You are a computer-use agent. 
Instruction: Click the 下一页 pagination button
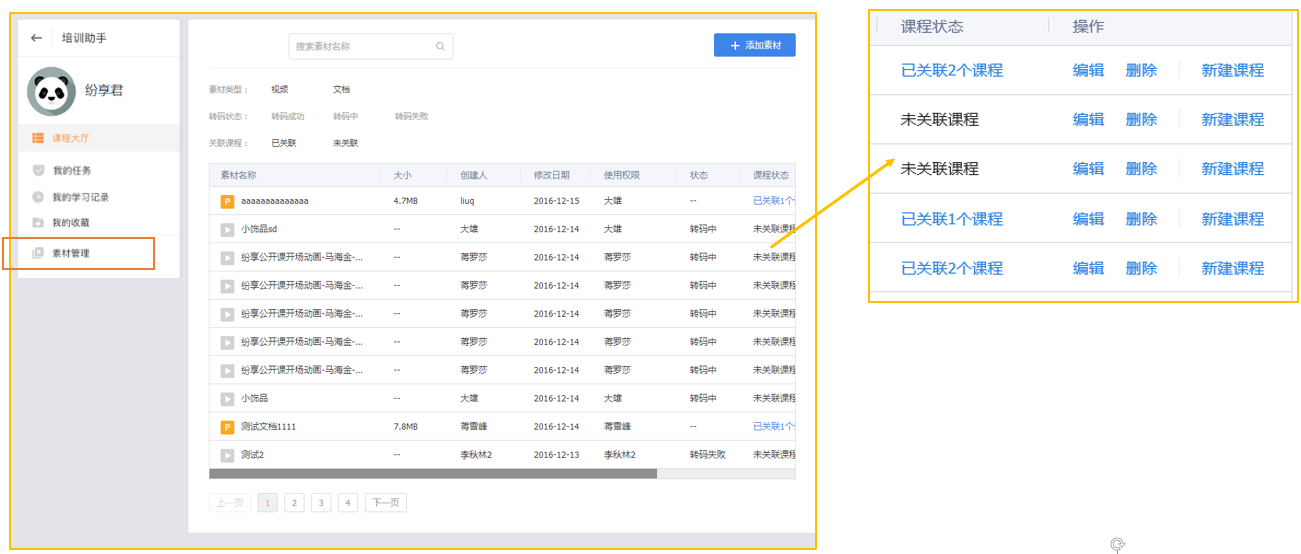pos(386,503)
